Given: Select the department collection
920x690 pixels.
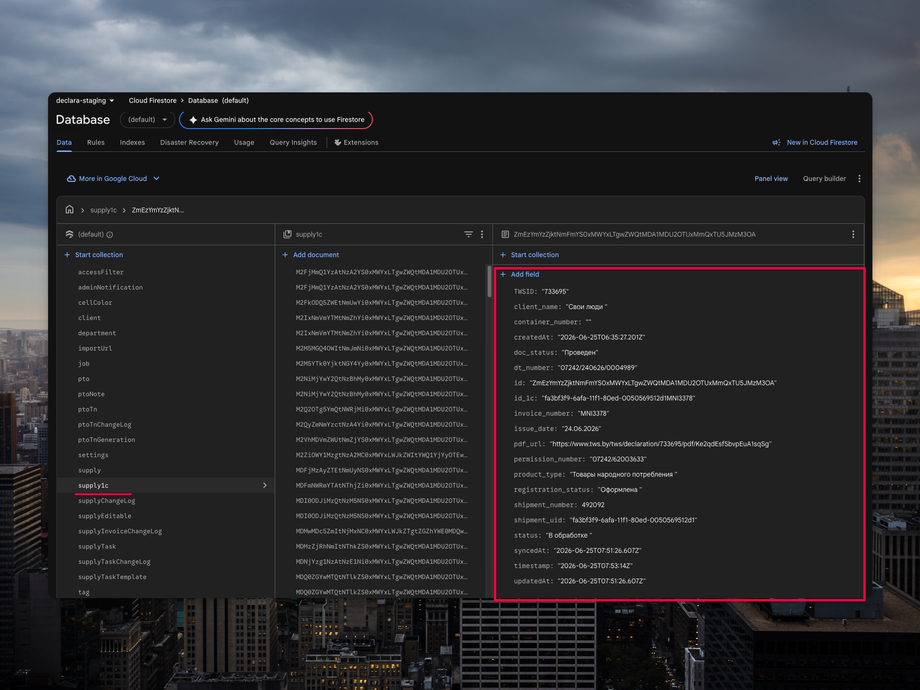Looking at the screenshot, I should (x=97, y=333).
